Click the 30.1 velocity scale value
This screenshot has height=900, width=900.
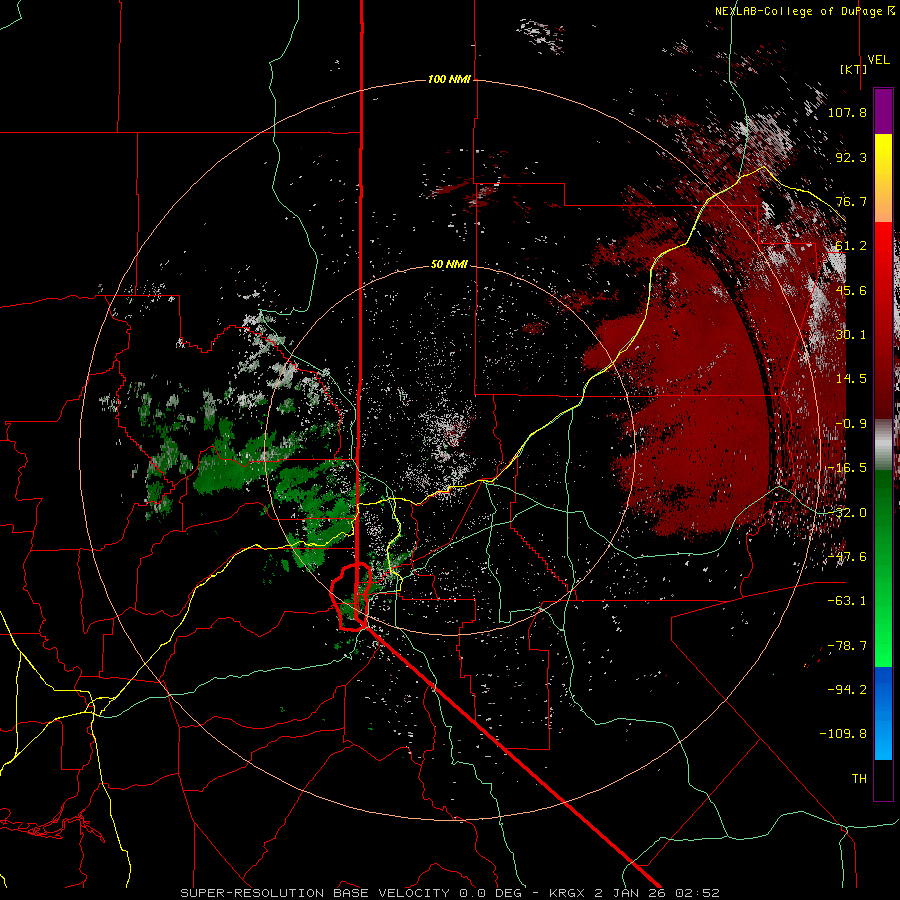(851, 335)
